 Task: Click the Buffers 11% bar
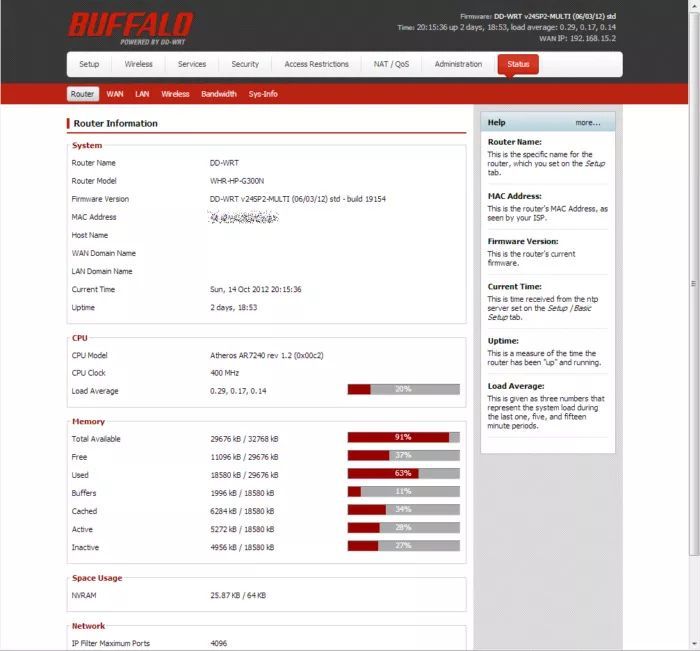(x=404, y=492)
